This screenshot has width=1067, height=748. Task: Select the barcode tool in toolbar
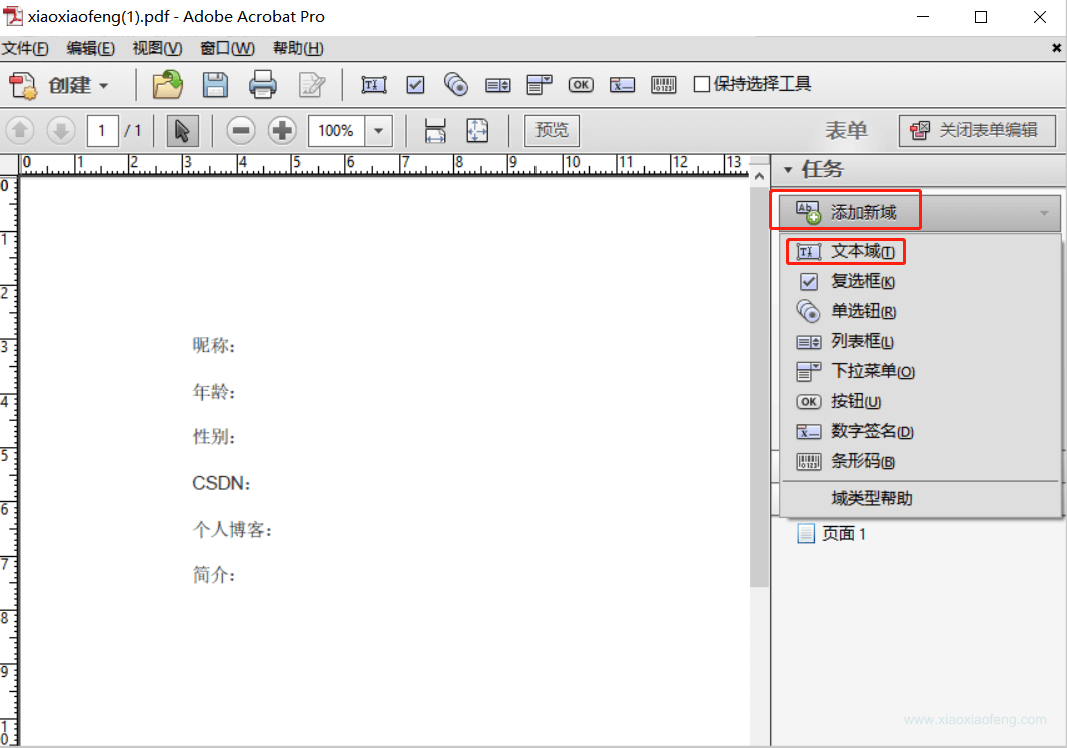click(663, 84)
